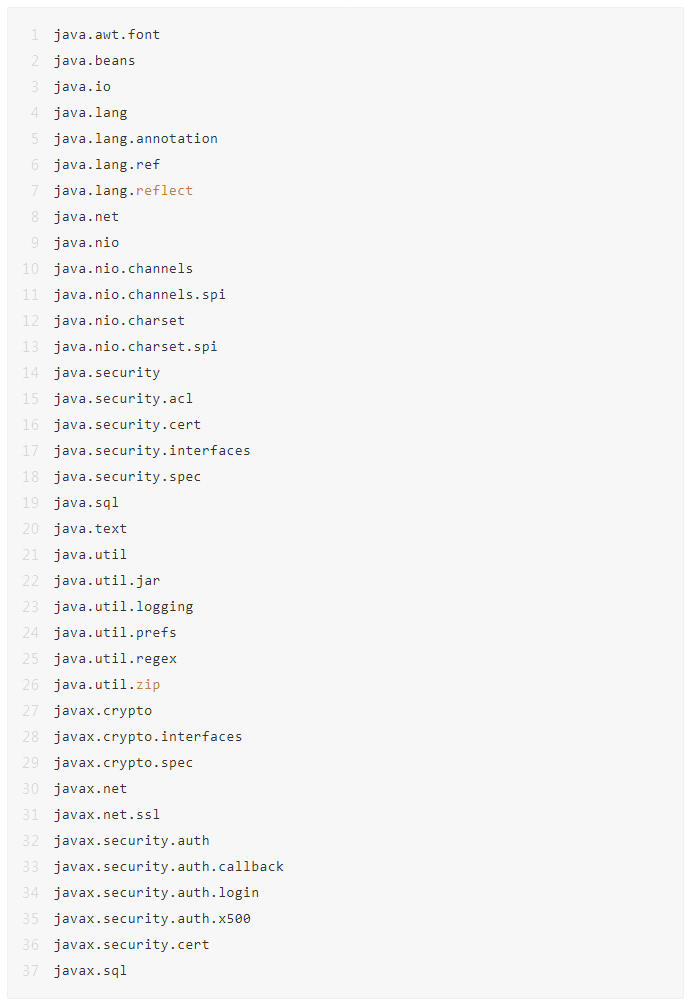
Task: Place cursor on java.nio.channels.spi
Action: point(139,295)
